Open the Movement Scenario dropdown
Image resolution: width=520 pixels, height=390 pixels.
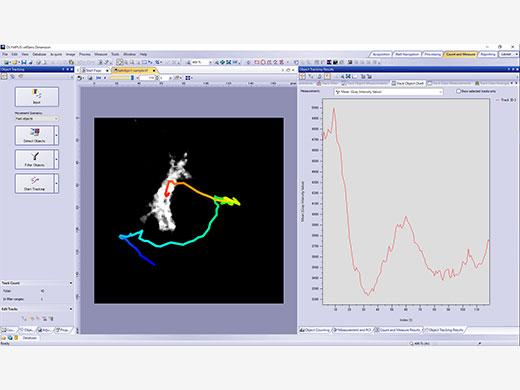pyautogui.click(x=37, y=119)
